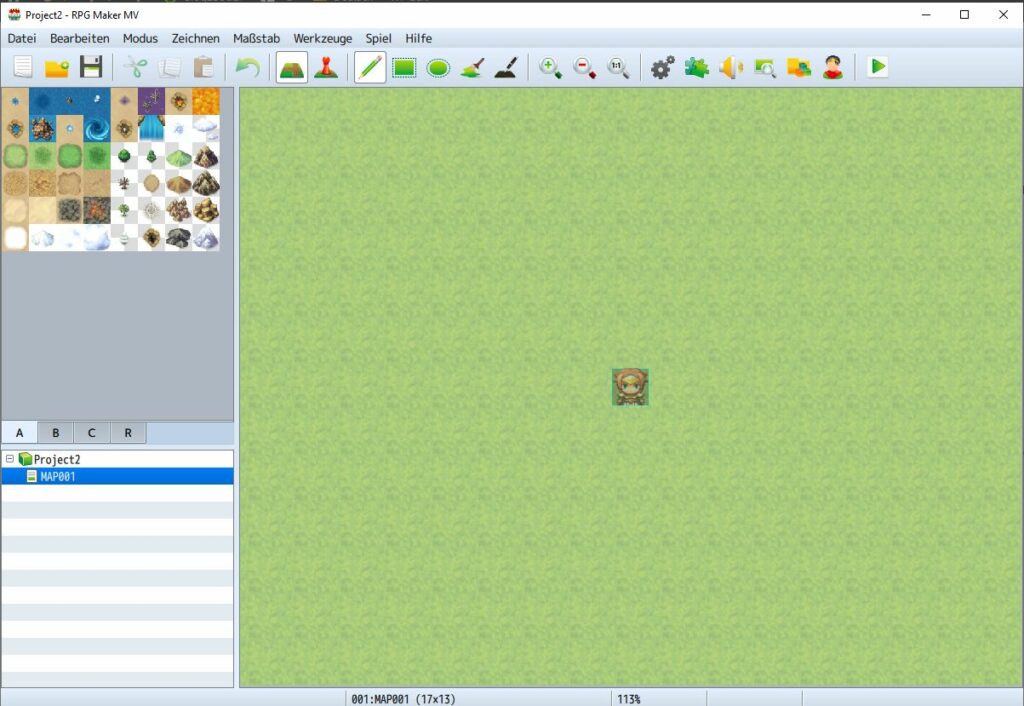Activate the Shadow Pen tool
This screenshot has width=1024, height=706.
(x=506, y=67)
